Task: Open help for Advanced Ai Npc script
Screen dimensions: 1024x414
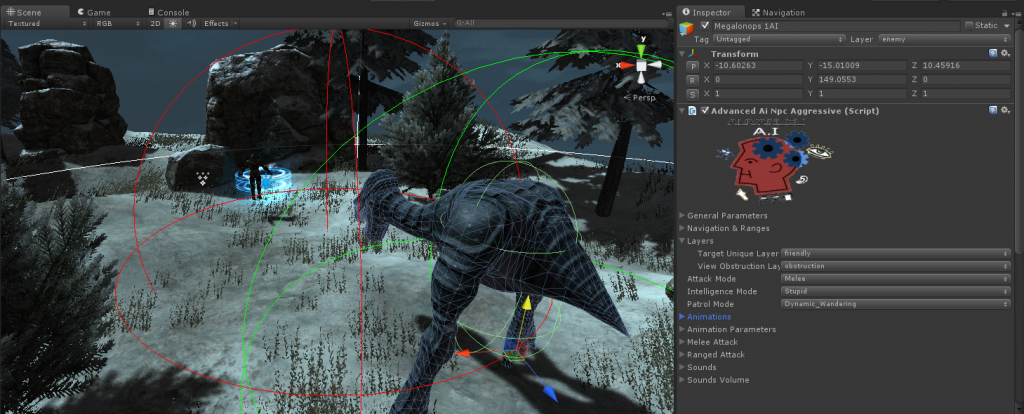Action: (992, 110)
